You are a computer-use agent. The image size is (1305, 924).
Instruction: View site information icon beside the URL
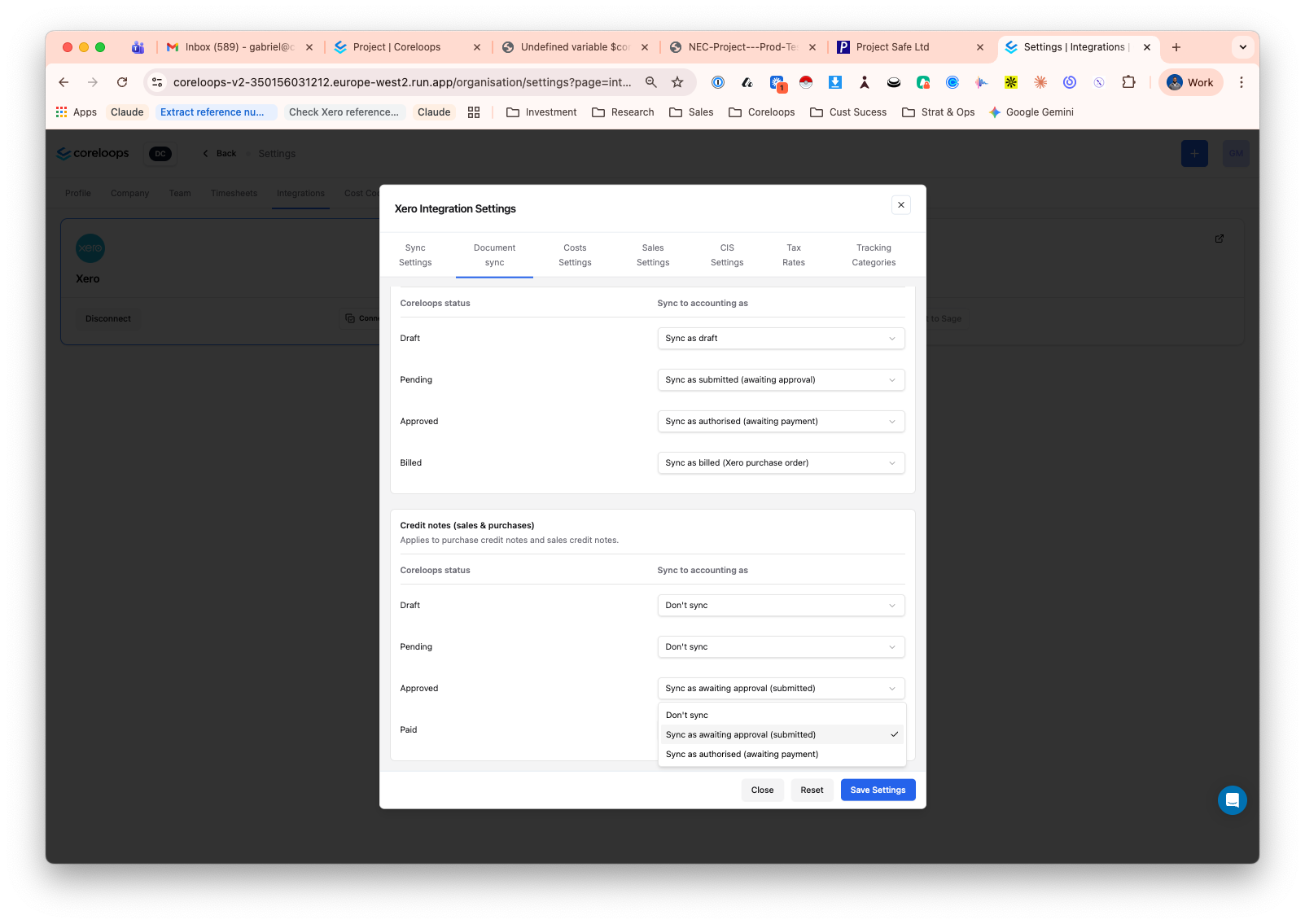(x=158, y=82)
